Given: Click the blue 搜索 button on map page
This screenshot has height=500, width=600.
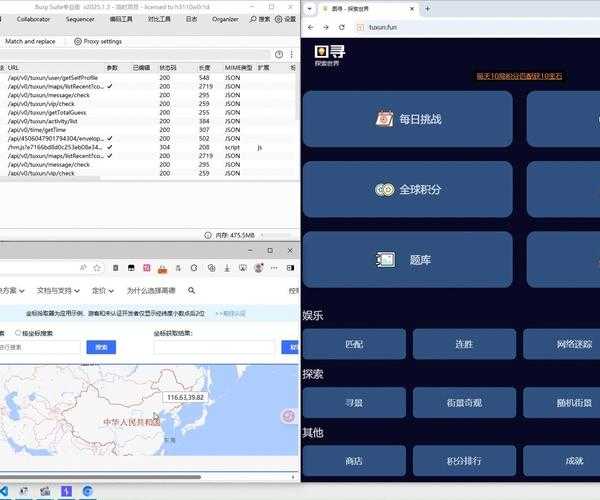Looking at the screenshot, I should (100, 347).
